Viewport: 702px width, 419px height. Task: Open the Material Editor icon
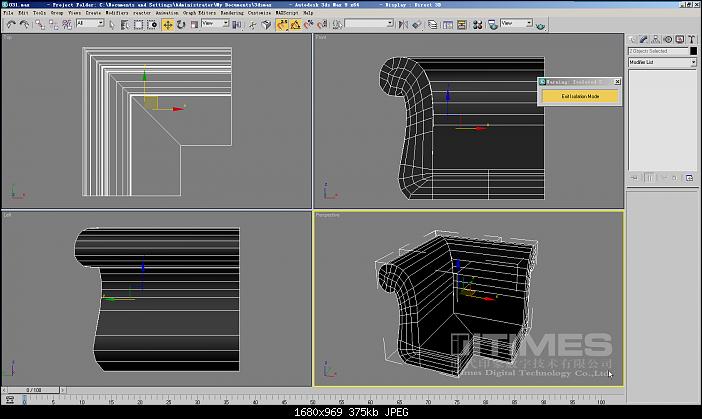coord(478,25)
